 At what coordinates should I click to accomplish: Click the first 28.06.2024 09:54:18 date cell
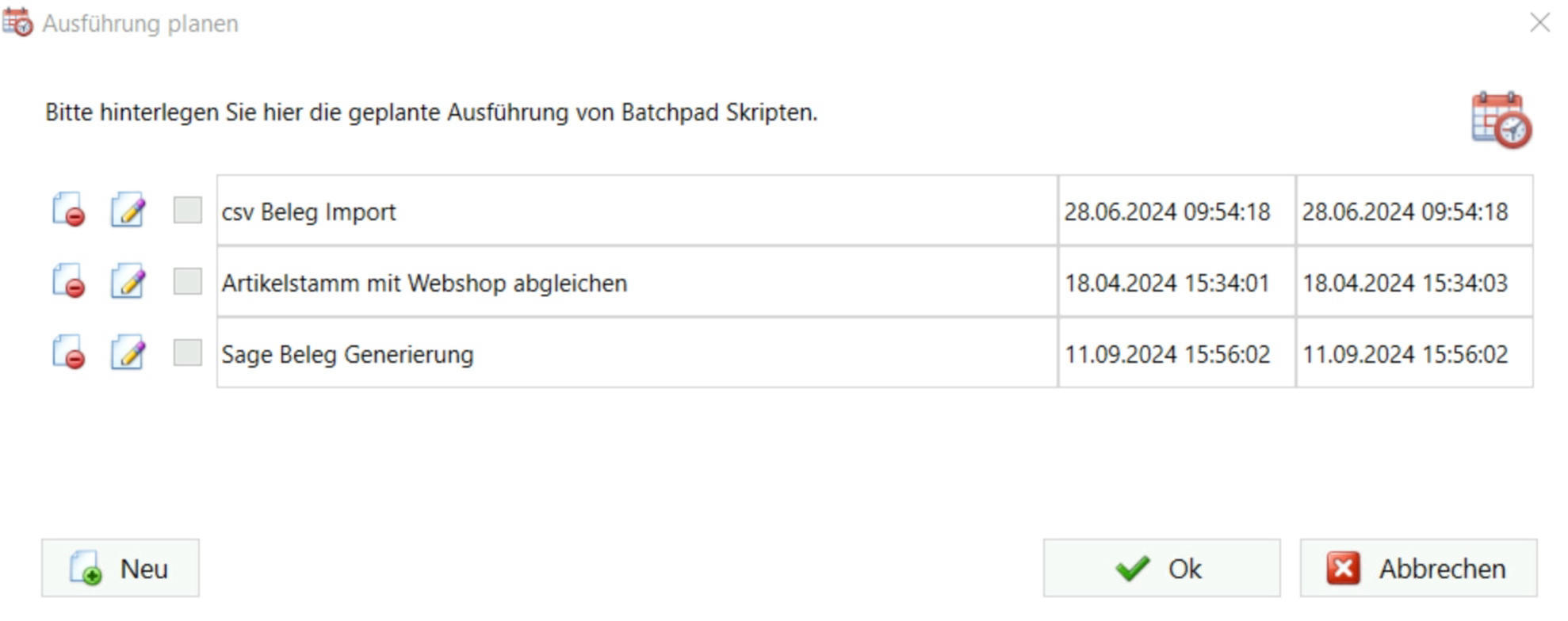[1176, 211]
